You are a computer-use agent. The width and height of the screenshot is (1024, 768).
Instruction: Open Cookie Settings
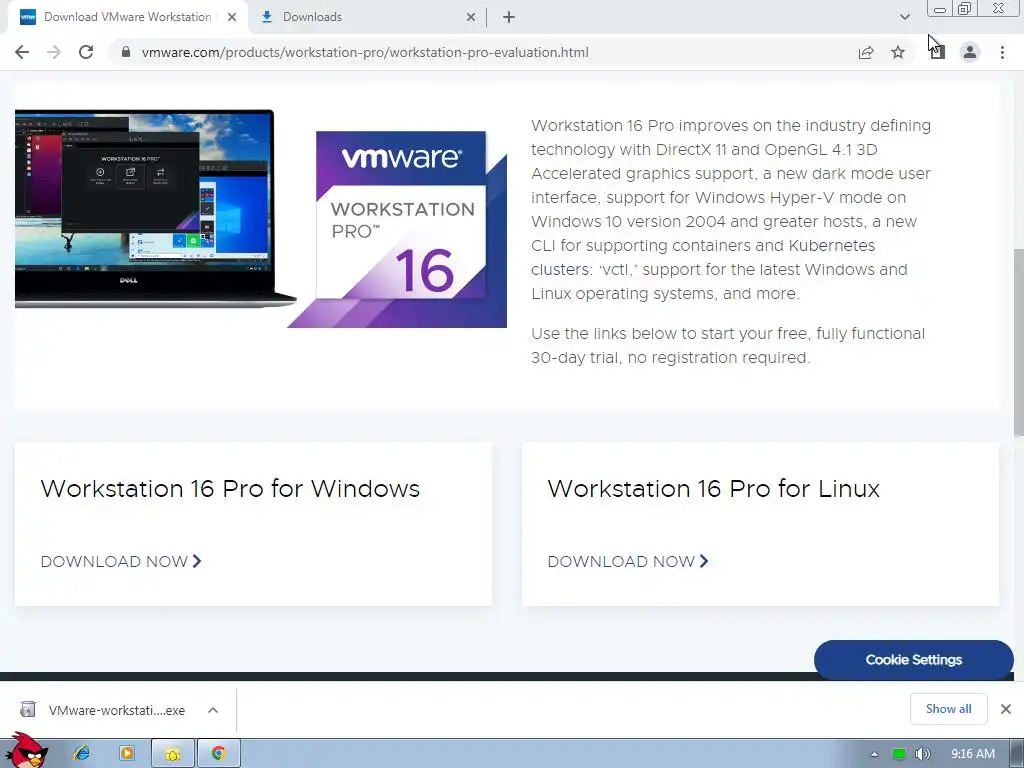(x=914, y=660)
